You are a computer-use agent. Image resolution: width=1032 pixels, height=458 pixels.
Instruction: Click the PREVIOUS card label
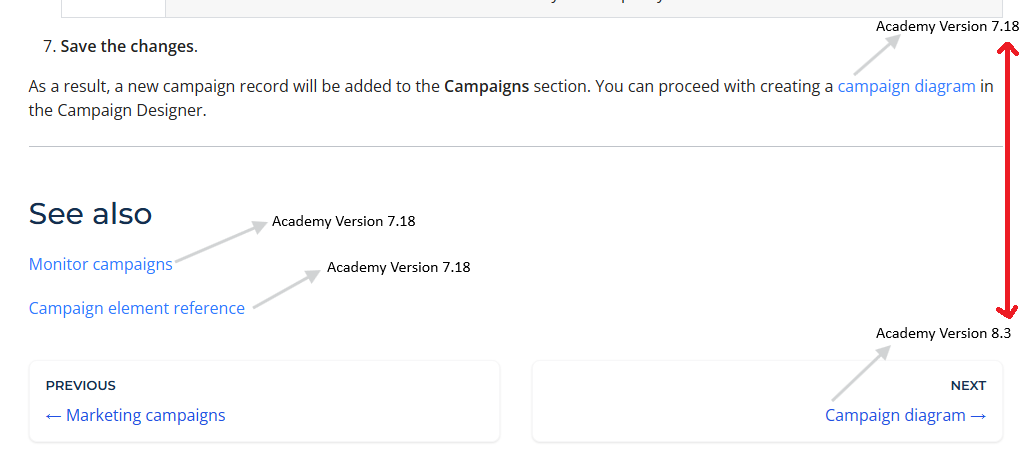click(81, 385)
